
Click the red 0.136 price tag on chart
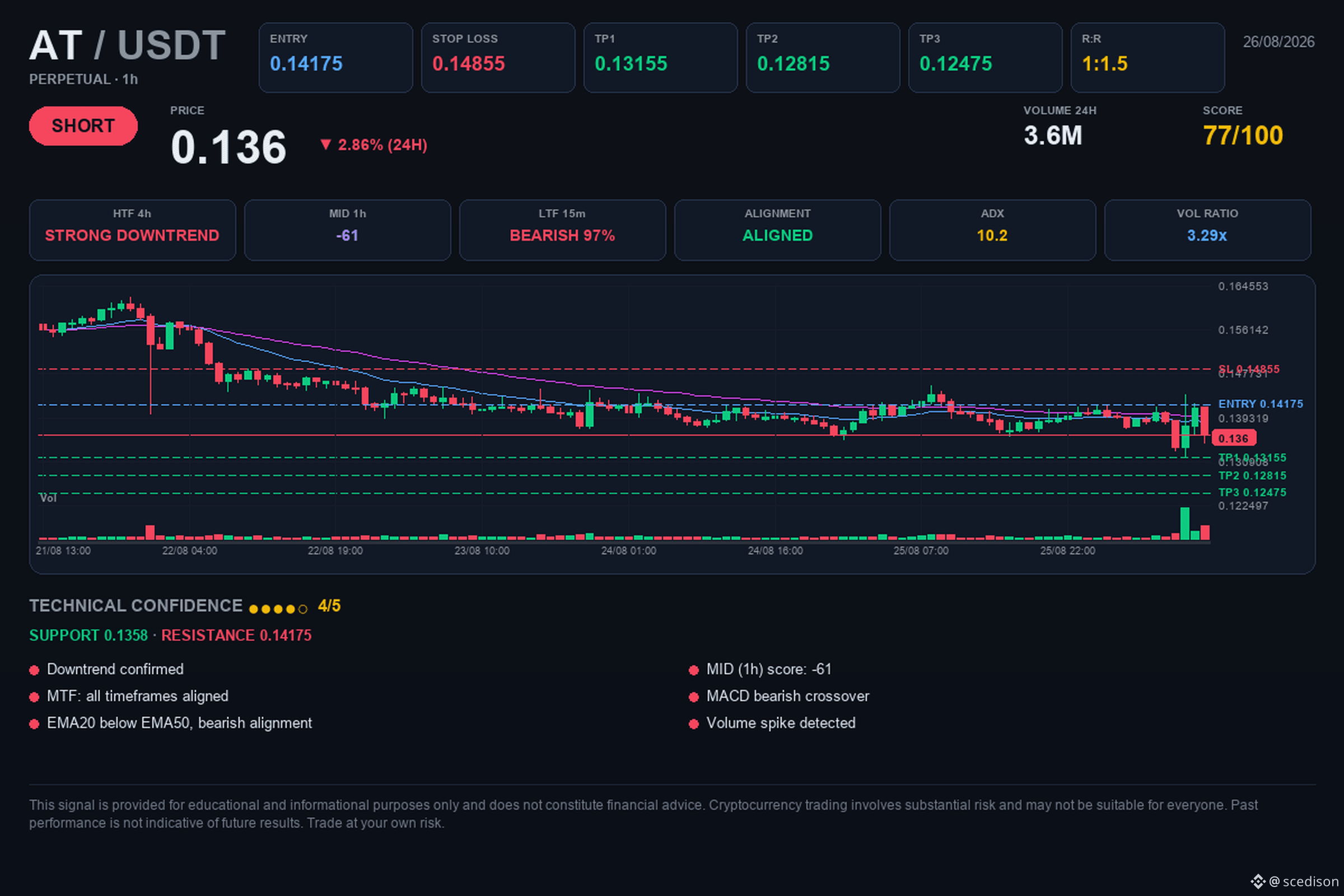click(x=1233, y=439)
